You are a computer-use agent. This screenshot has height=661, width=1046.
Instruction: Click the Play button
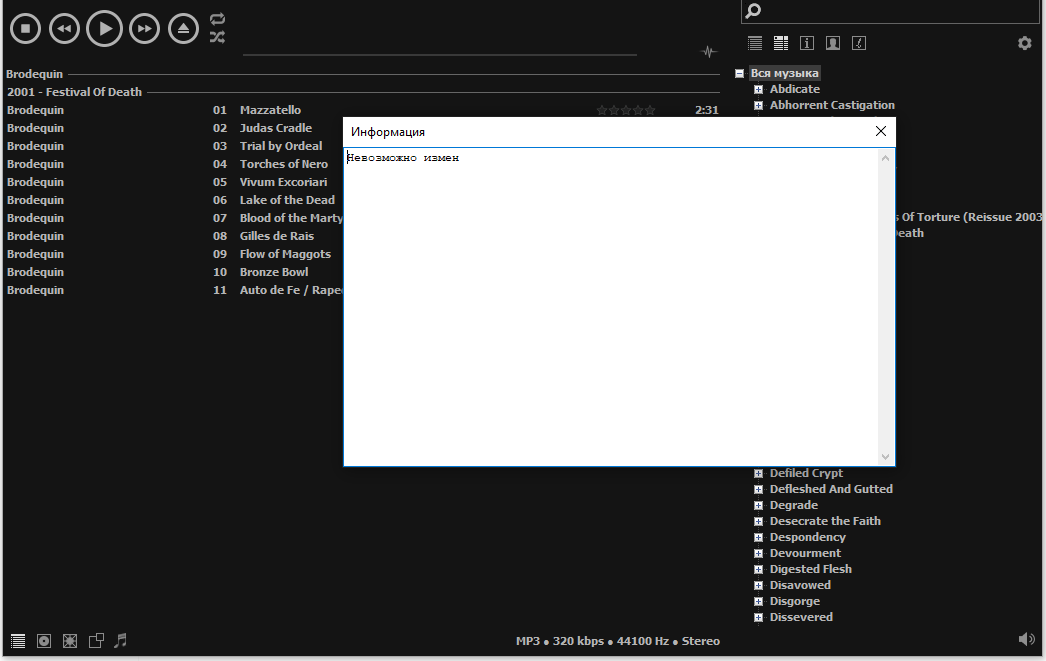coord(104,28)
